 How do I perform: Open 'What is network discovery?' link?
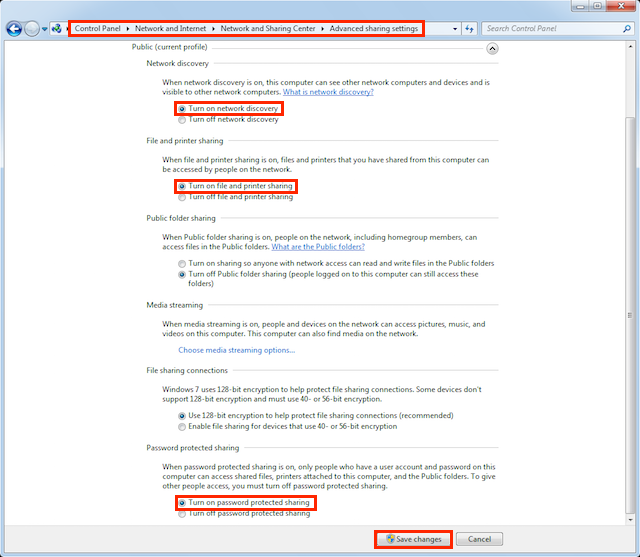[x=328, y=92]
